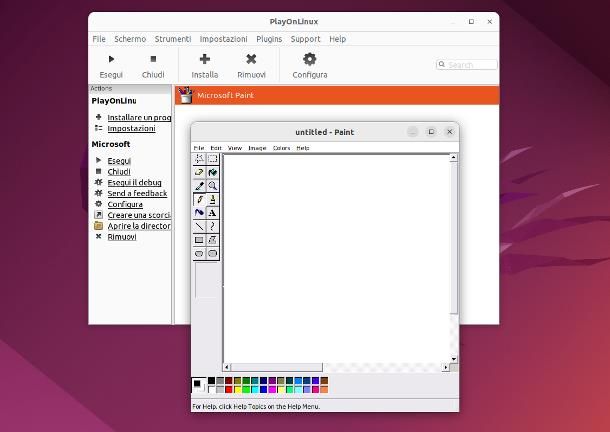Pick the Eraser tool in Paint
The width and height of the screenshot is (610, 432).
[199, 172]
